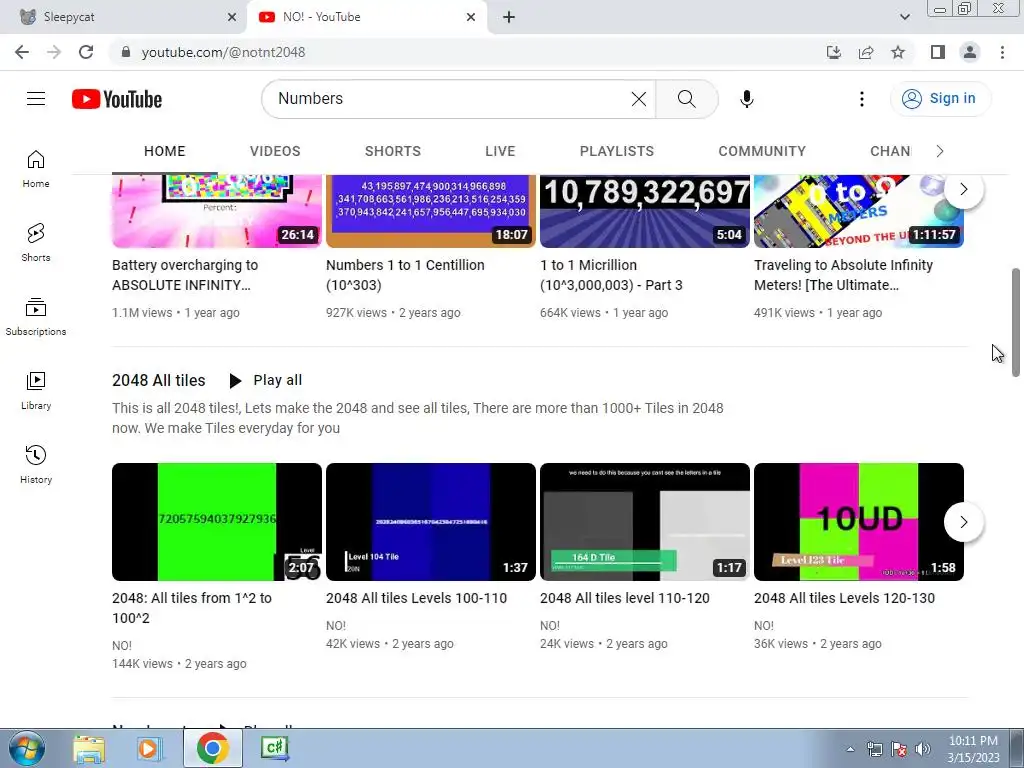Play the 10,789,322,697 thumbnail

coord(645,211)
